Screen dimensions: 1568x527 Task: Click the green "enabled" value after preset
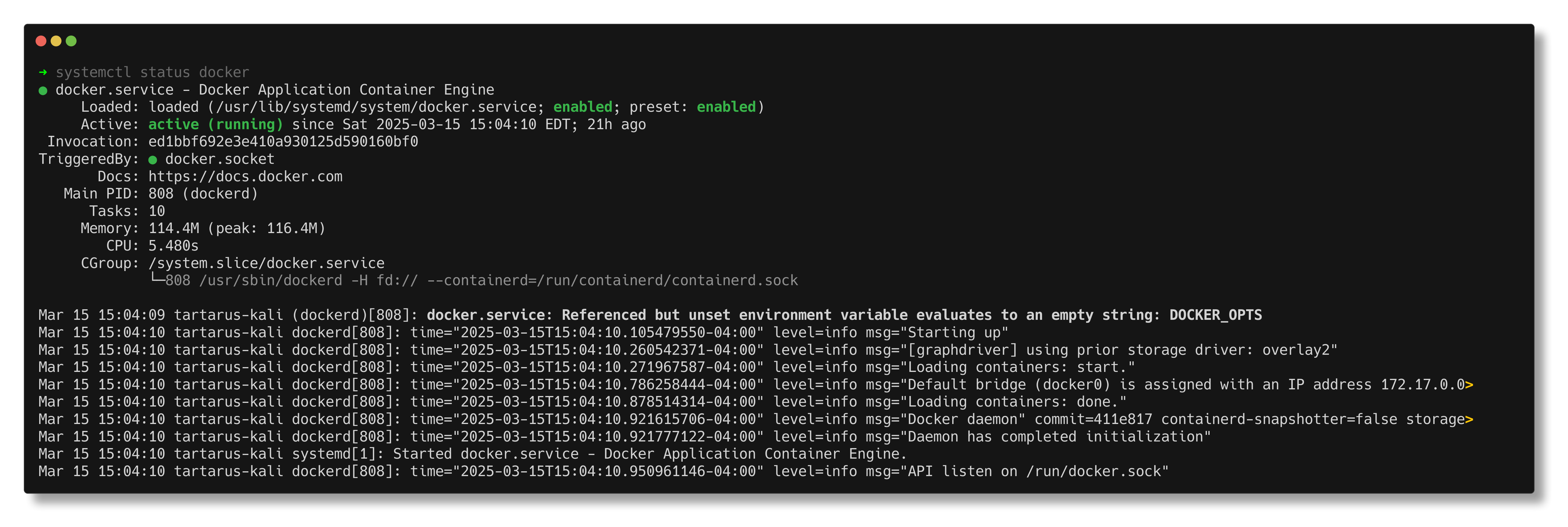pos(726,107)
